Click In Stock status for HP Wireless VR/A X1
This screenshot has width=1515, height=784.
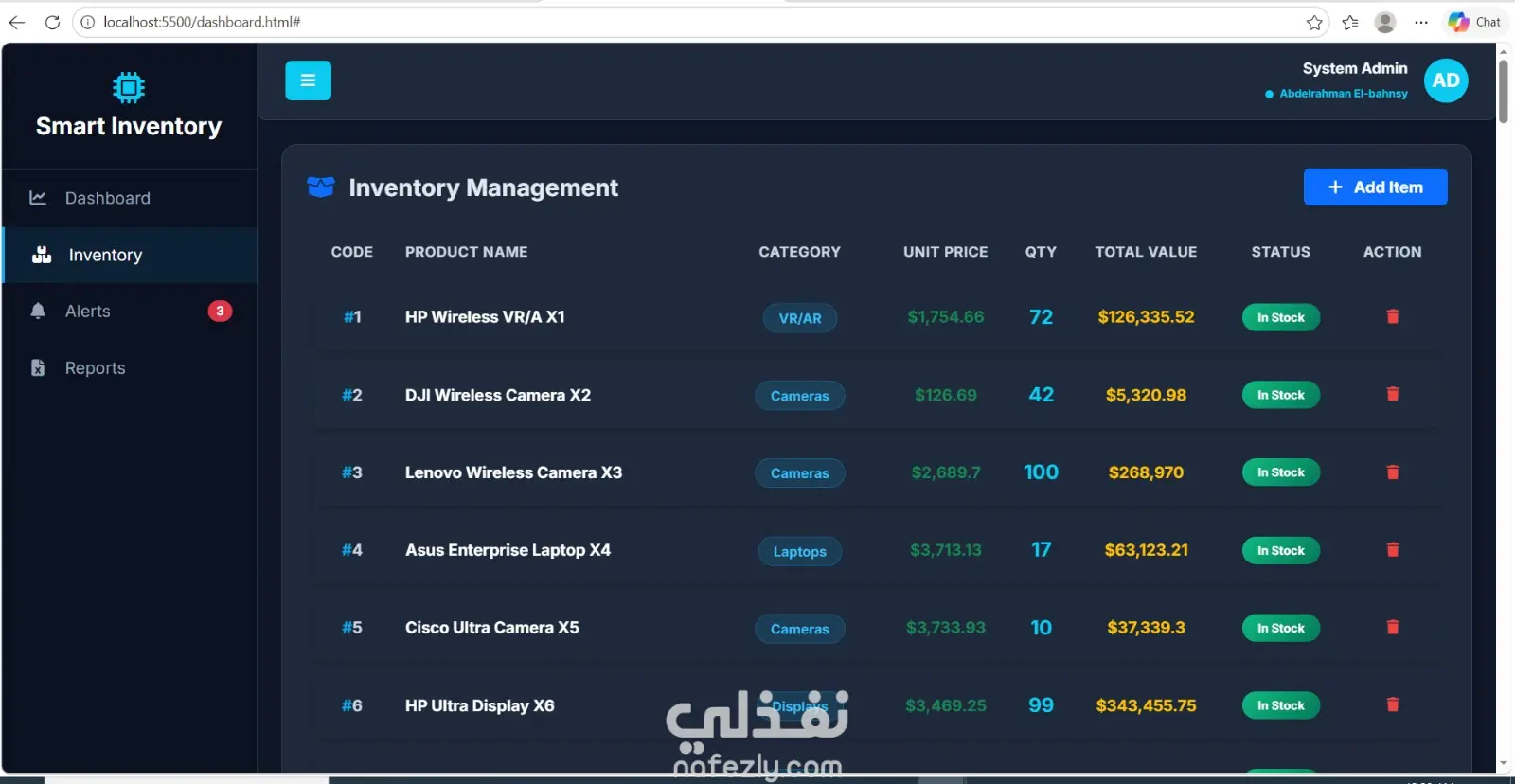pos(1281,317)
